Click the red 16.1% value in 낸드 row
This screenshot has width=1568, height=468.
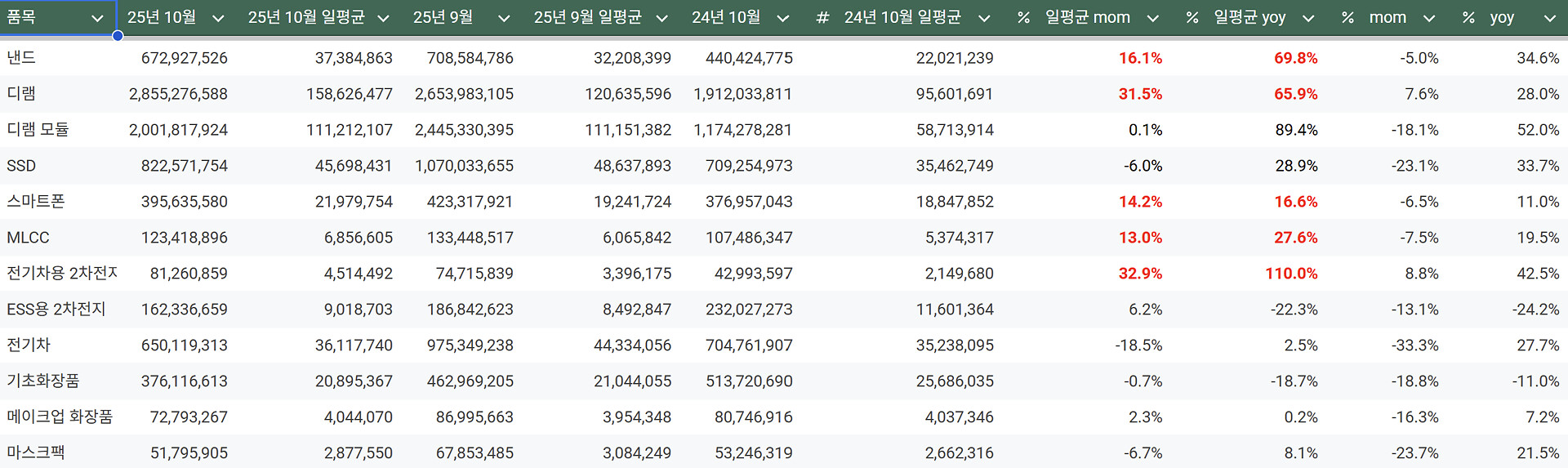pos(1141,58)
